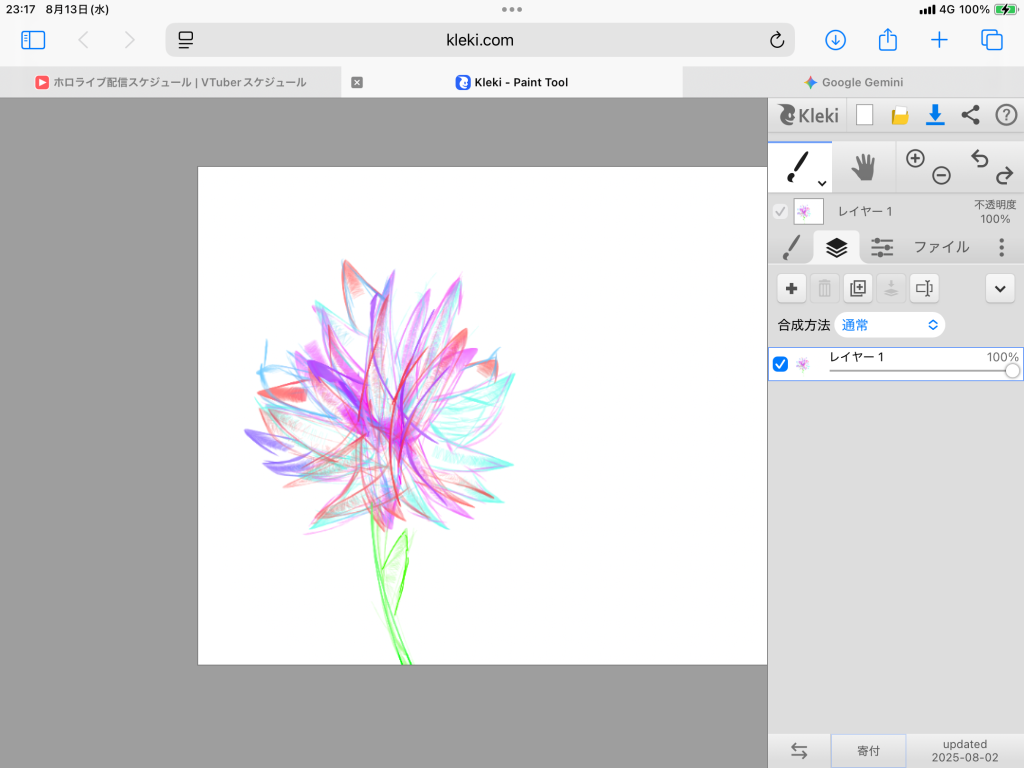
Task: Click the 寄付 donate button
Action: [868, 751]
